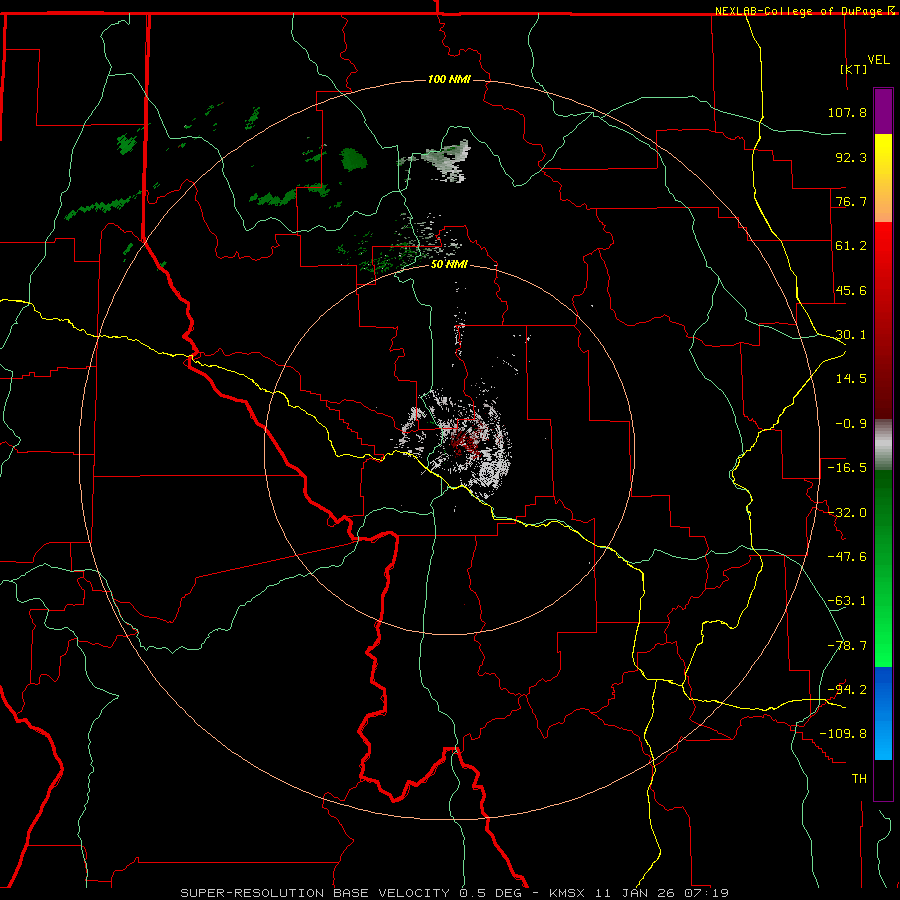Image resolution: width=900 pixels, height=900 pixels.
Task: Select the -109.8 scale value
Action: [x=843, y=734]
